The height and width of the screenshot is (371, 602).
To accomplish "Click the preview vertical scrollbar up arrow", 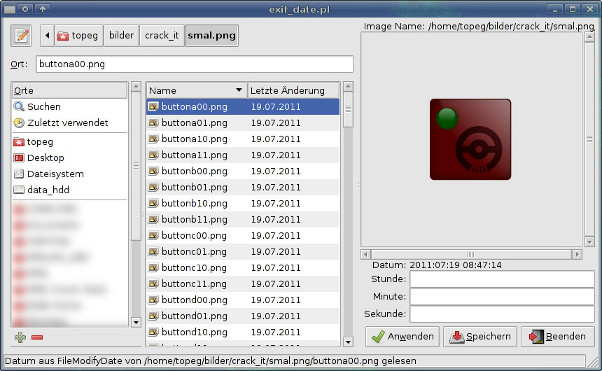I will coord(589,37).
